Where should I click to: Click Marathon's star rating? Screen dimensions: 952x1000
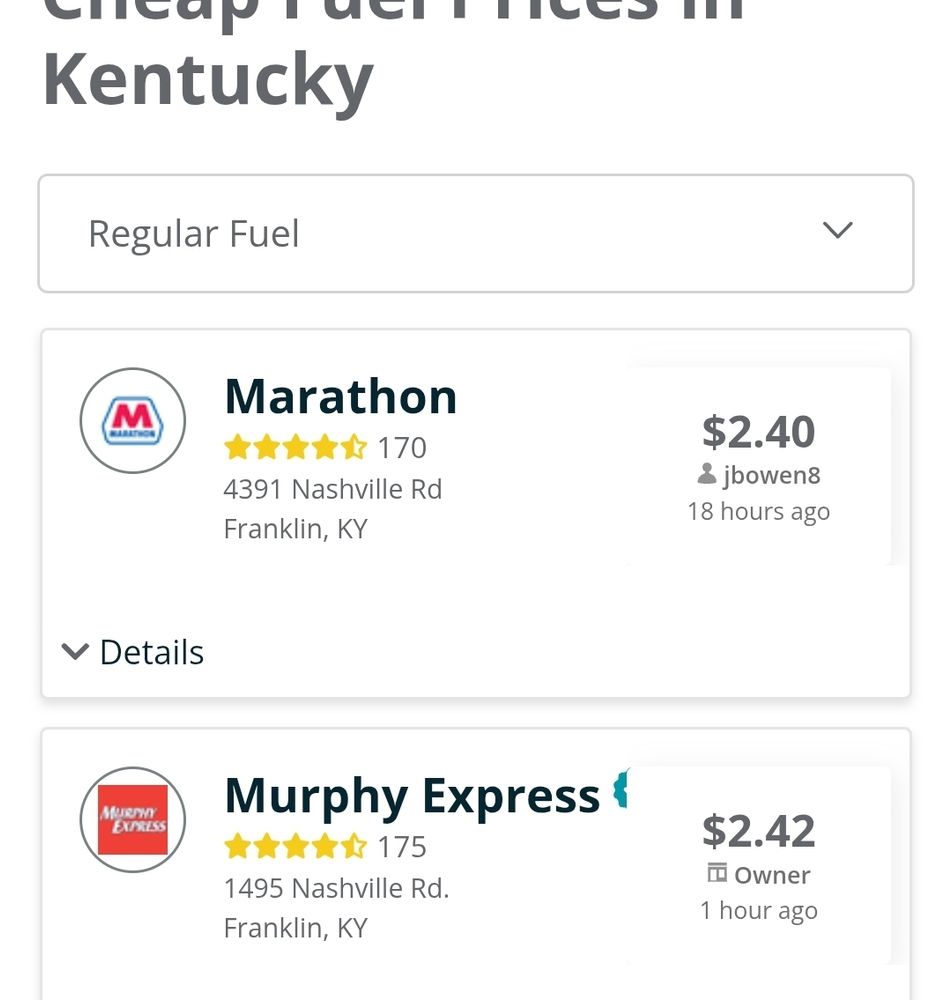[296, 447]
